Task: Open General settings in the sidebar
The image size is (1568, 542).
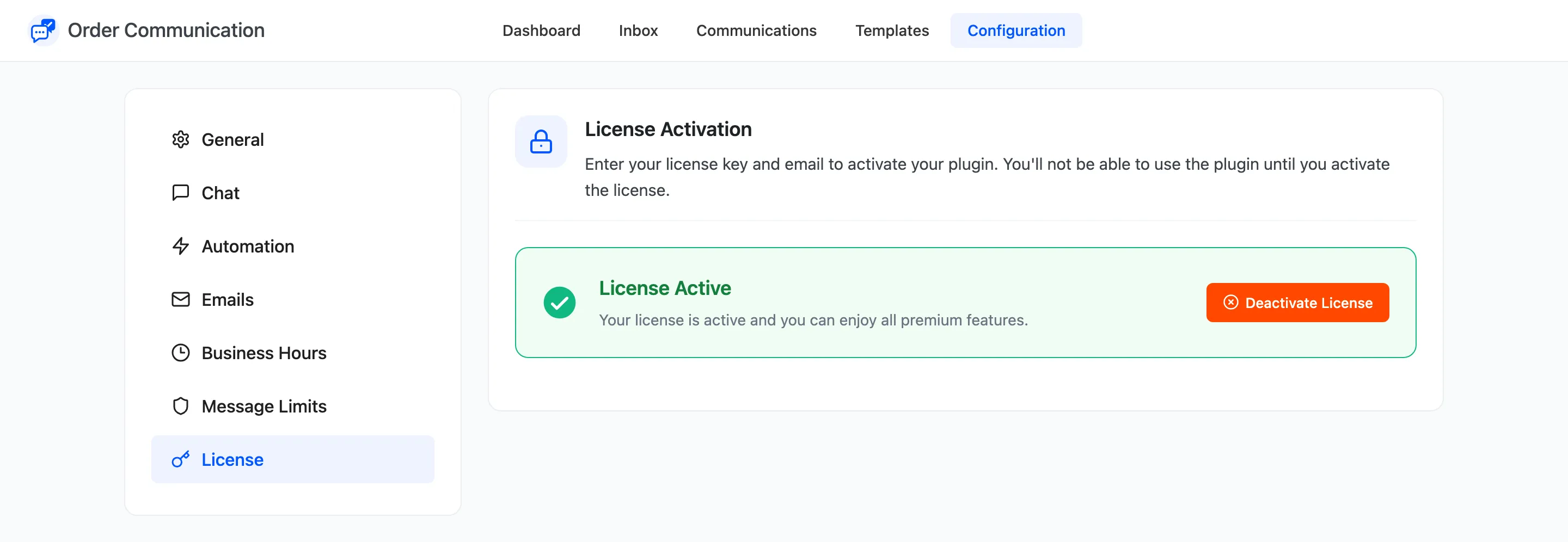Action: (293, 139)
